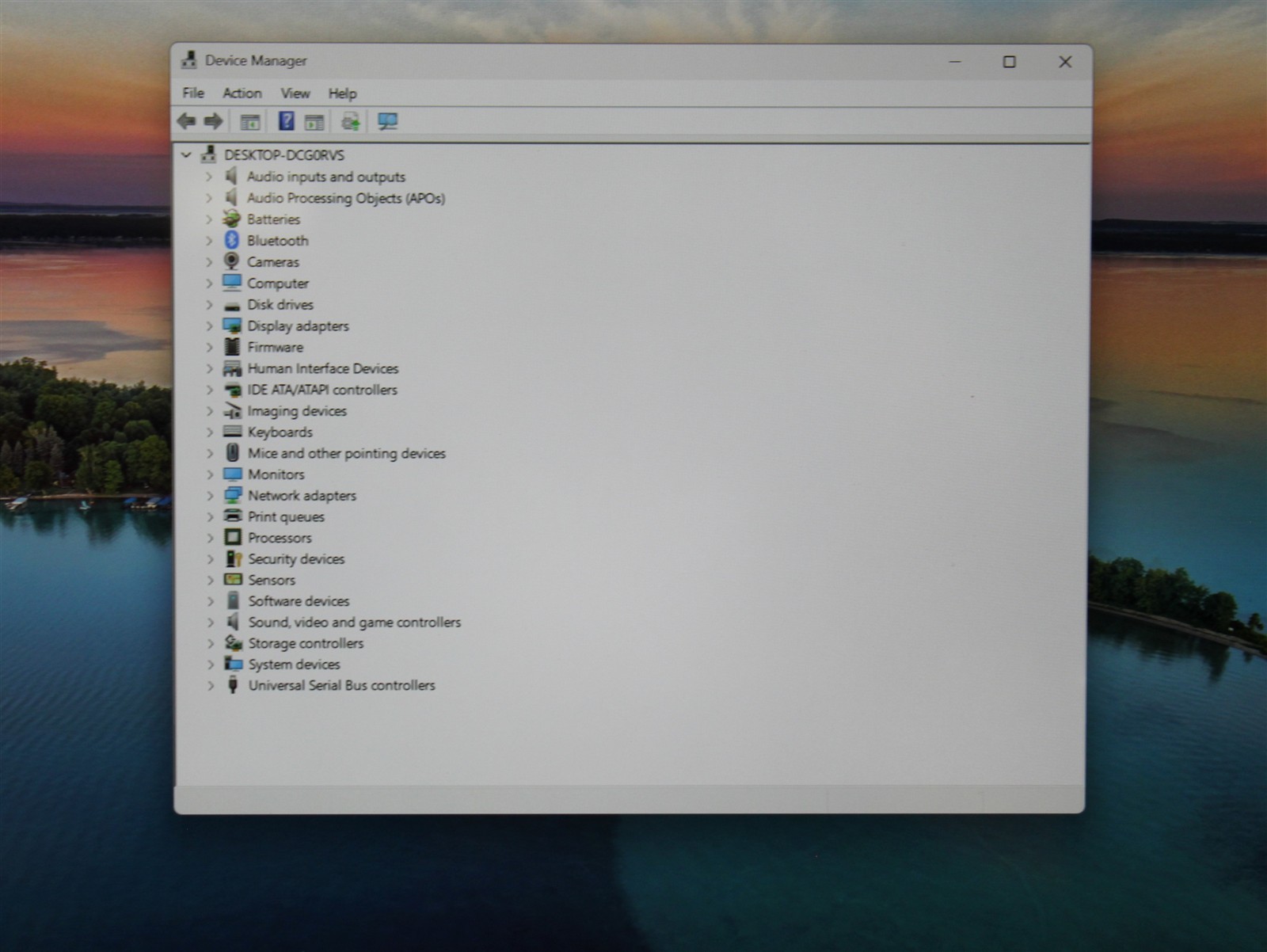Image resolution: width=1267 pixels, height=952 pixels.
Task: Select Mice and other pointing devices
Action: pos(346,453)
